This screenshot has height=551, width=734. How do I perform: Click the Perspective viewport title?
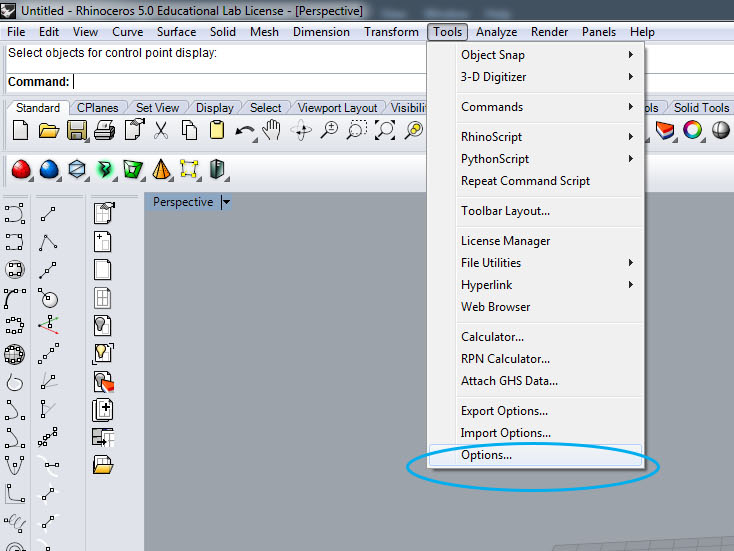(x=183, y=202)
